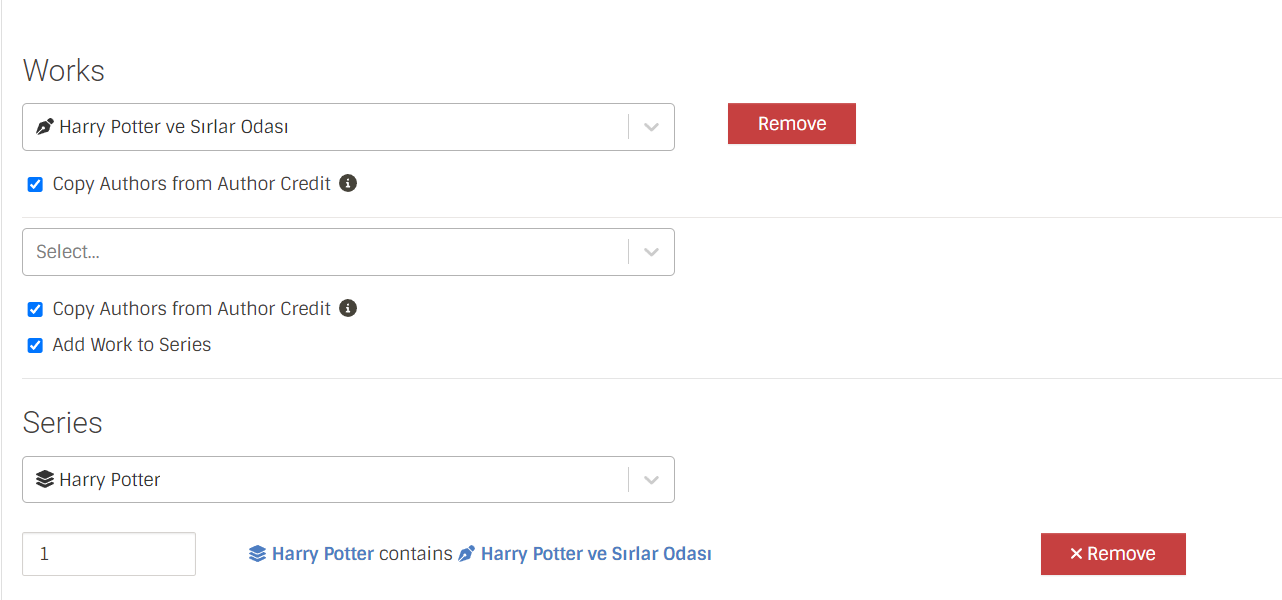Click red Remove button next to work
Image resolution: width=1282 pixels, height=600 pixels.
pos(792,123)
